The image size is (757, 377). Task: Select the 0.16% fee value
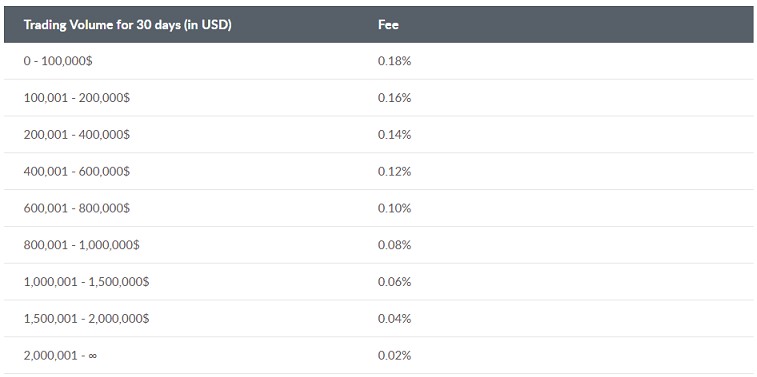(394, 98)
